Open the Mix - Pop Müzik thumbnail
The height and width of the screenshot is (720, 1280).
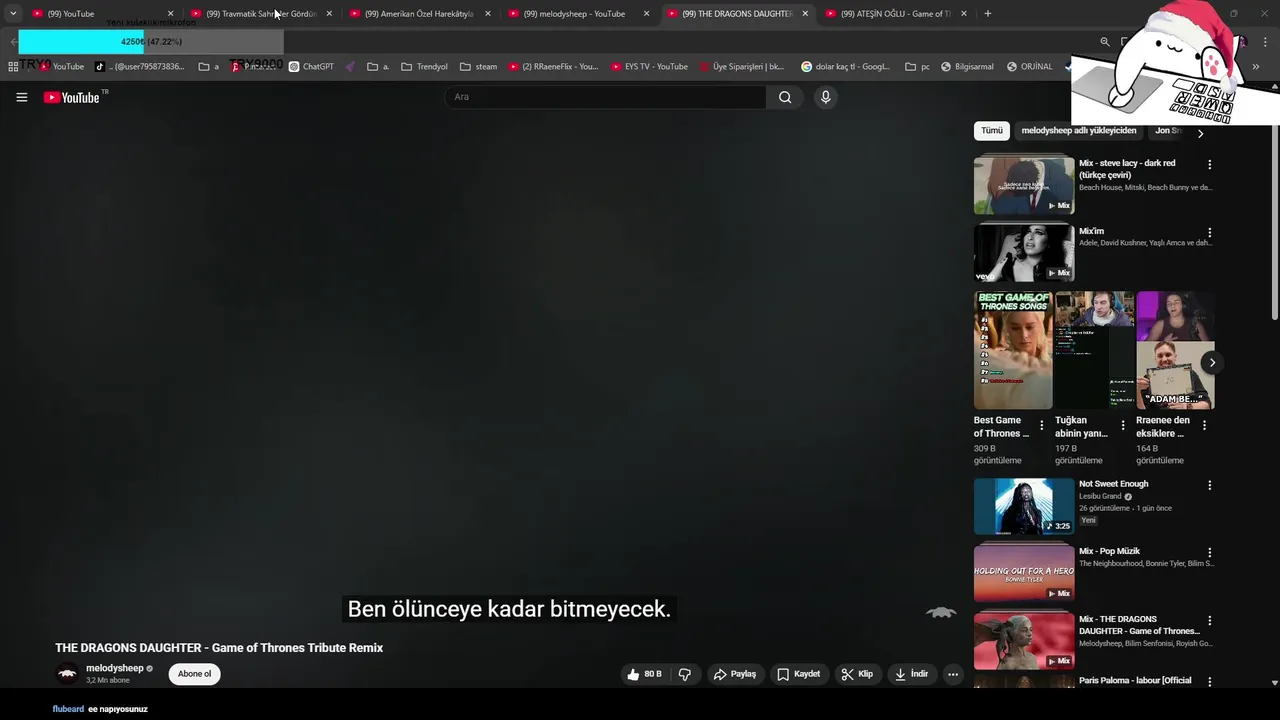point(1024,573)
